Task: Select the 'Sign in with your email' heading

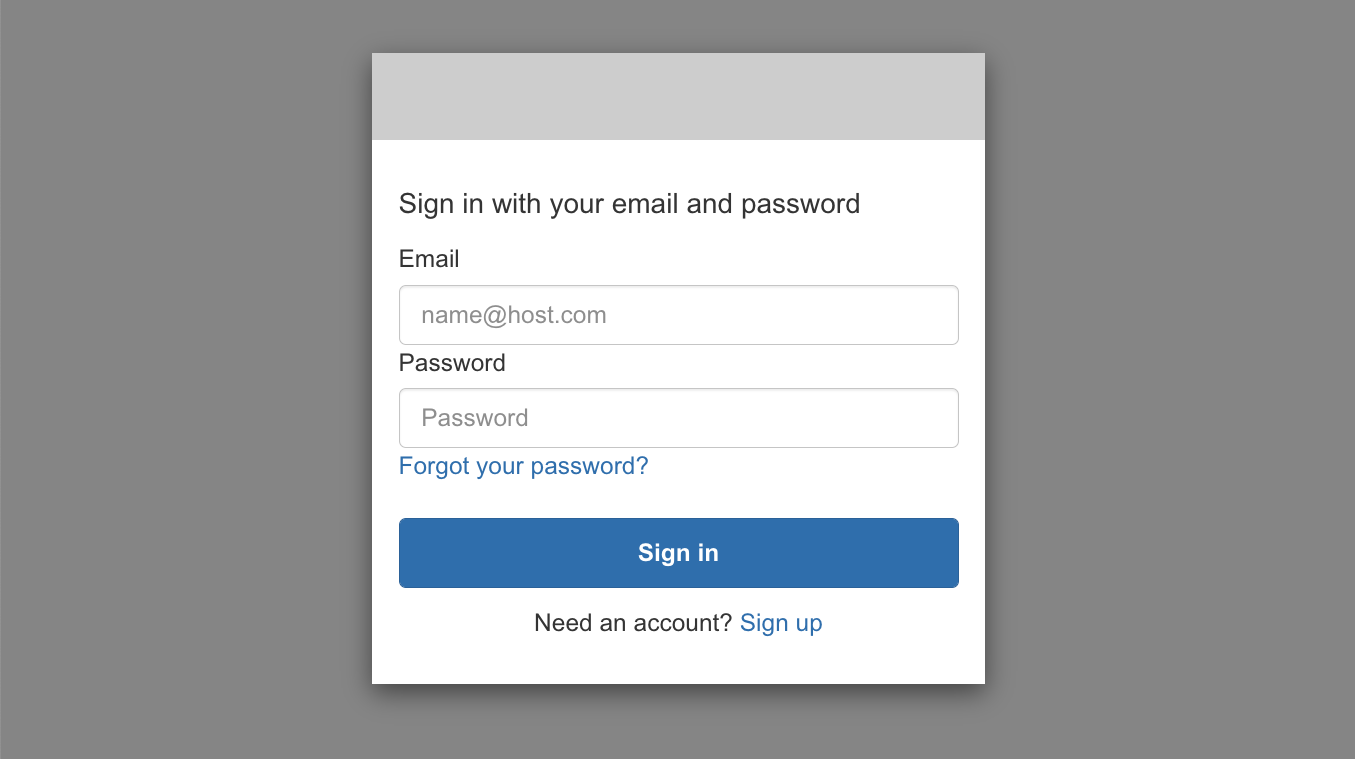Action: tap(629, 204)
